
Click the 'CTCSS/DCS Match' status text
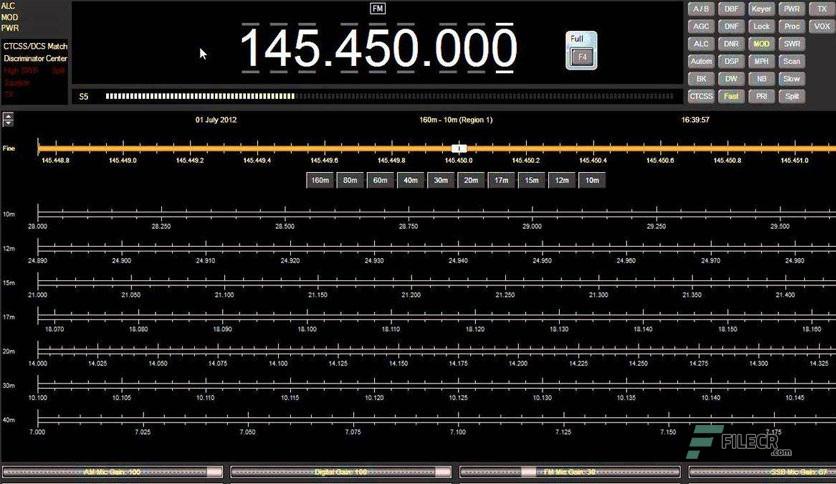(x=35, y=46)
